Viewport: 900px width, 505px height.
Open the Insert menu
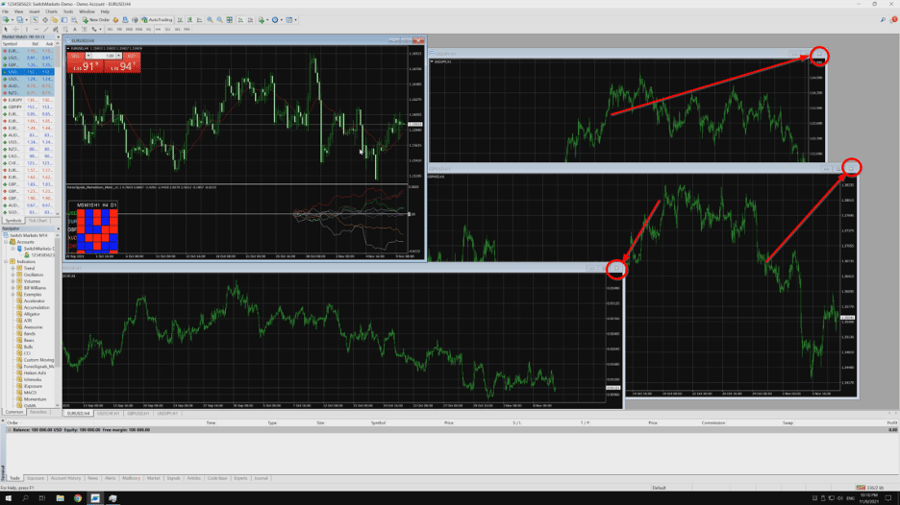tap(34, 11)
